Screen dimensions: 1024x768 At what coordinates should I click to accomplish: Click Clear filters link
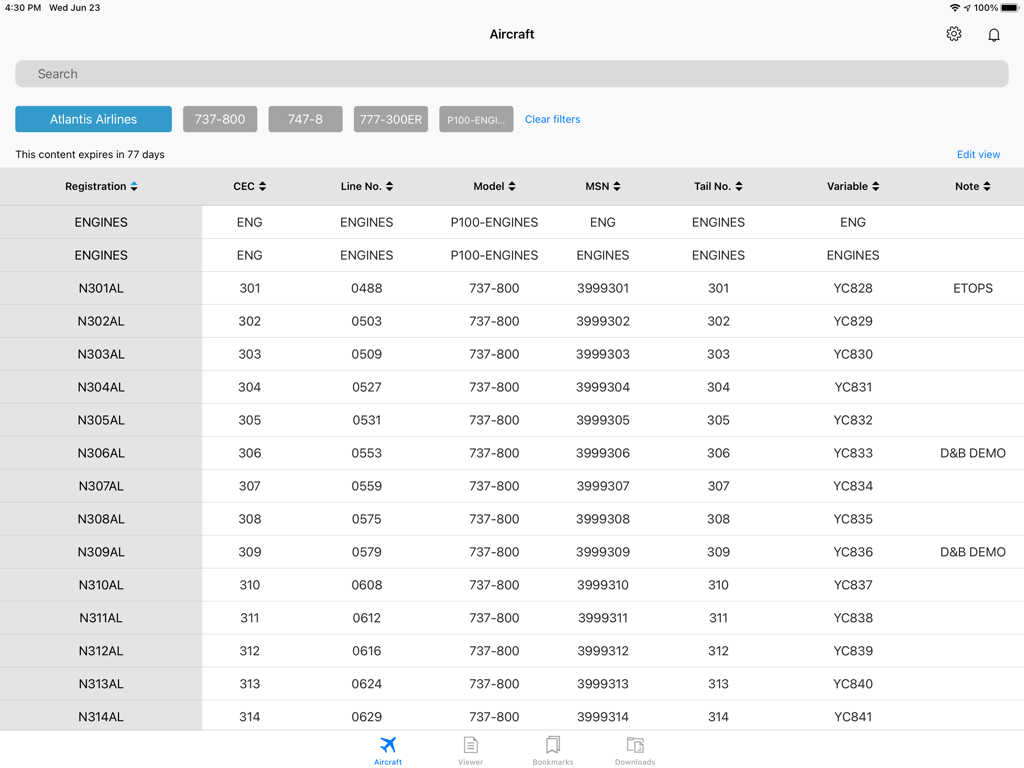pyautogui.click(x=552, y=119)
